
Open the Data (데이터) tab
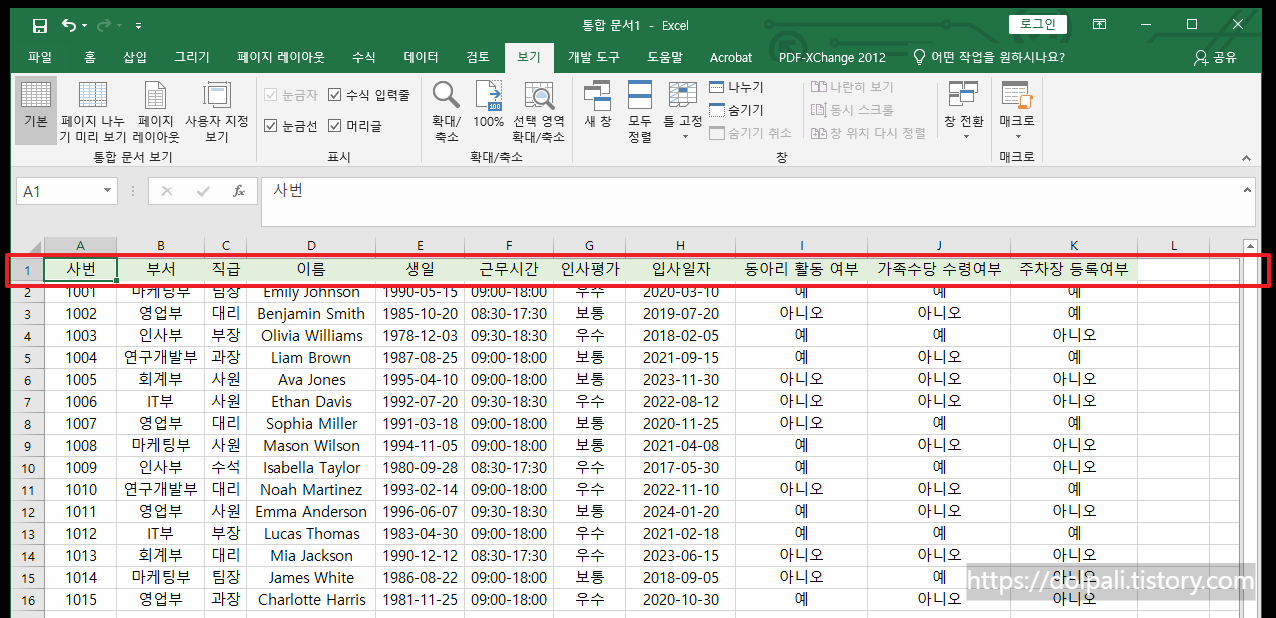point(421,57)
